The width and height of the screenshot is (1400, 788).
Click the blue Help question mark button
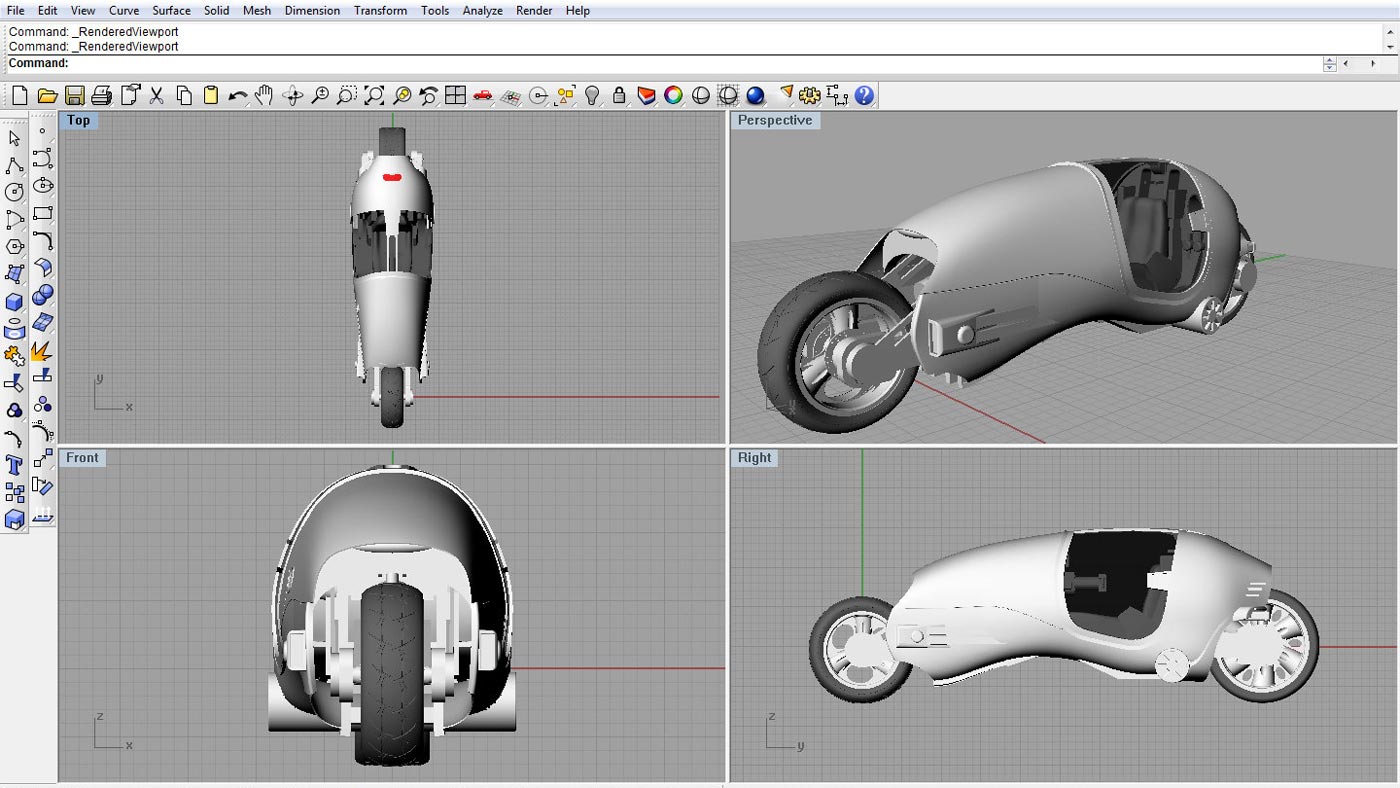(864, 95)
